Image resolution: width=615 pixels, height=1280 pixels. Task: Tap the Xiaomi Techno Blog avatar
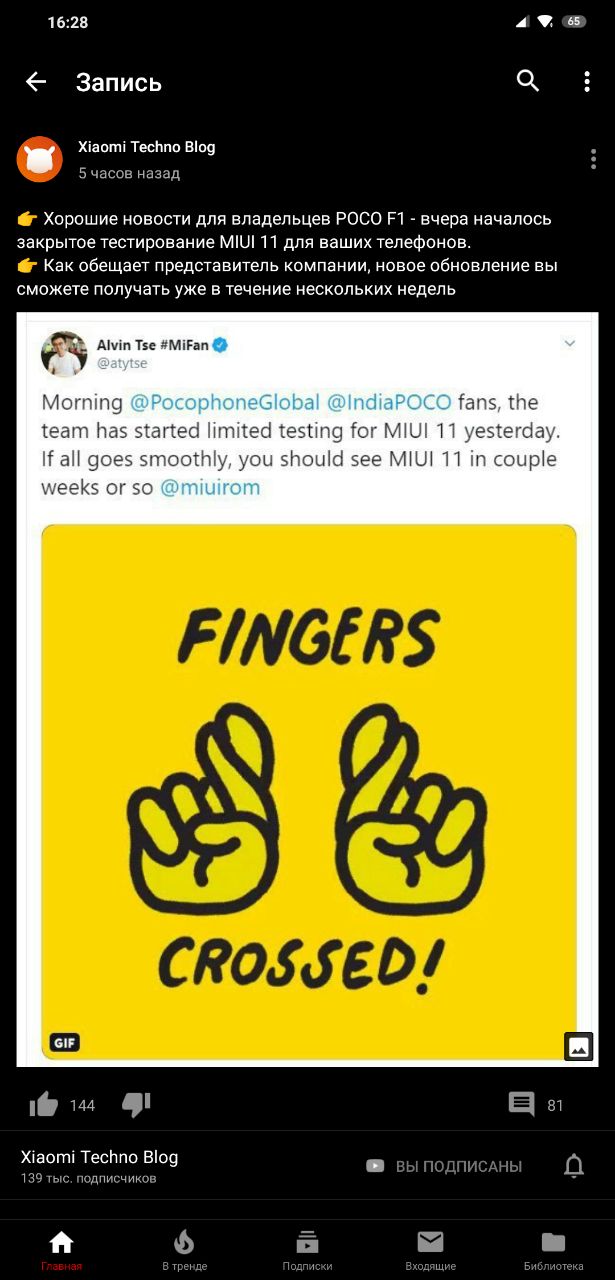tap(40, 159)
